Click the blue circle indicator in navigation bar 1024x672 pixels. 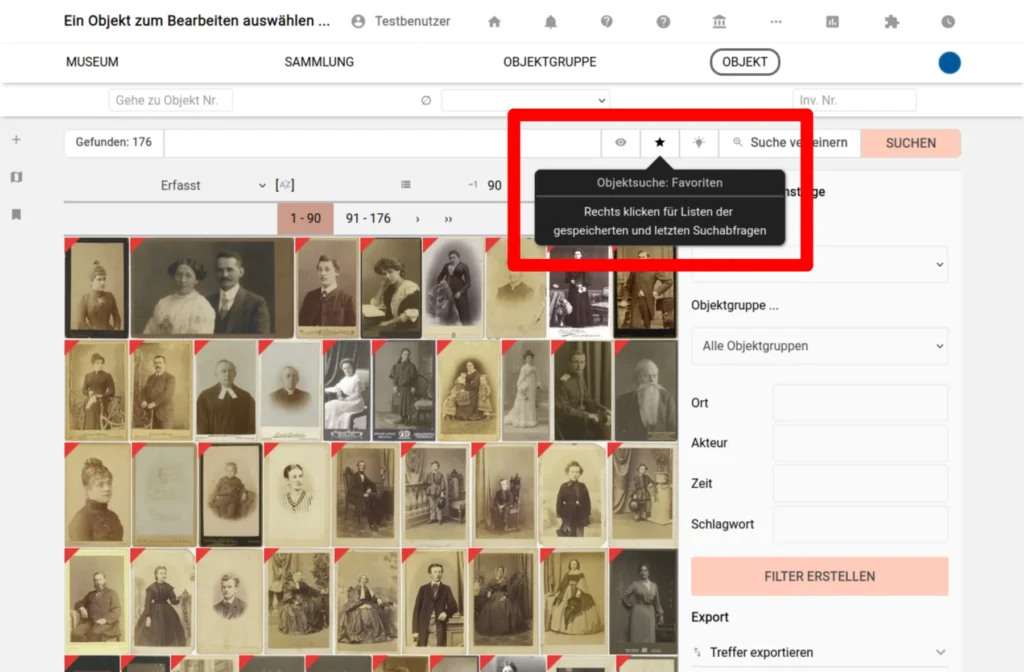click(949, 63)
